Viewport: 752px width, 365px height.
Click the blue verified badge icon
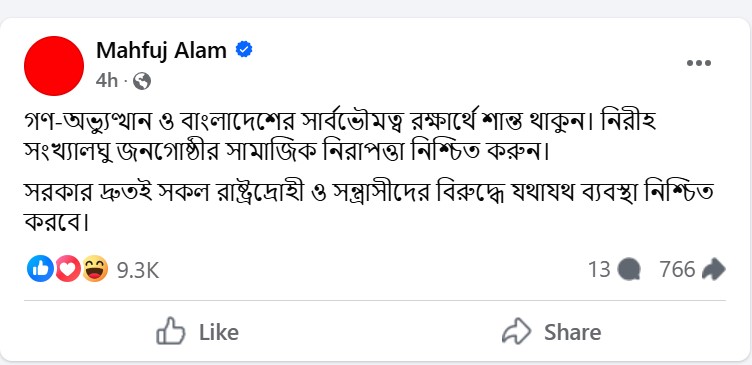pos(244,49)
